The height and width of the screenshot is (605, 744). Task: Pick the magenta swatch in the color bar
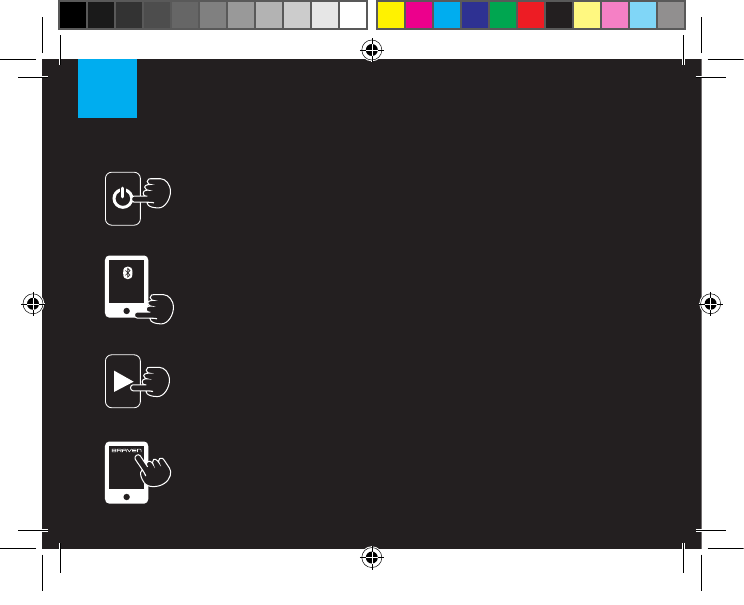point(418,15)
